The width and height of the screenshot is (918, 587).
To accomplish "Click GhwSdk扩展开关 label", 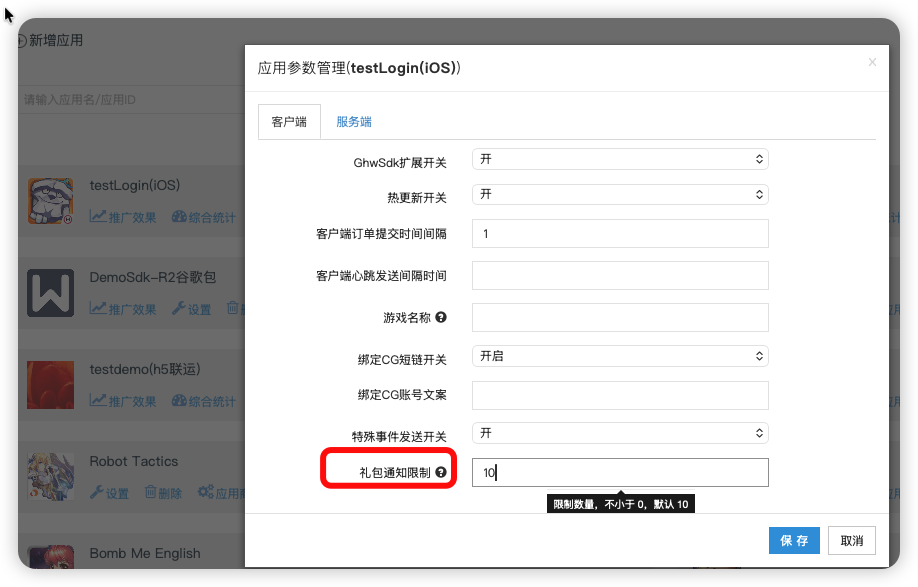I will click(400, 163).
